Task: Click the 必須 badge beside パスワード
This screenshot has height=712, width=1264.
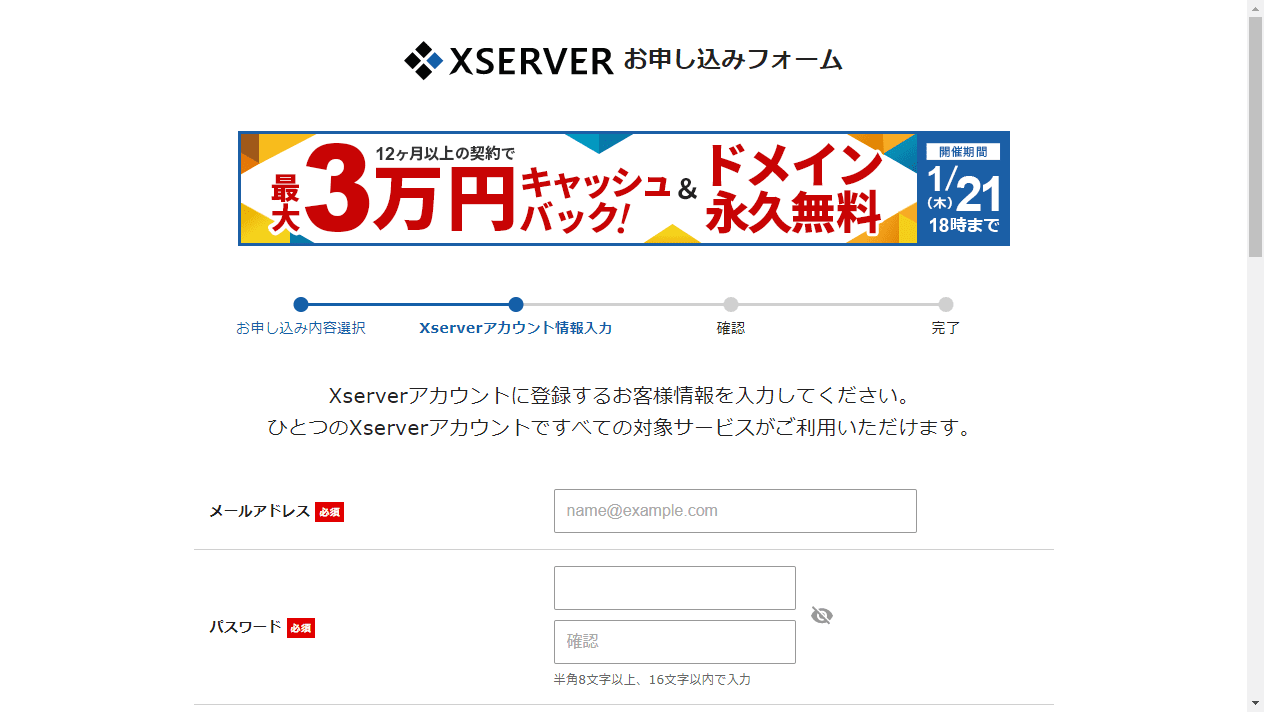Action: (301, 628)
